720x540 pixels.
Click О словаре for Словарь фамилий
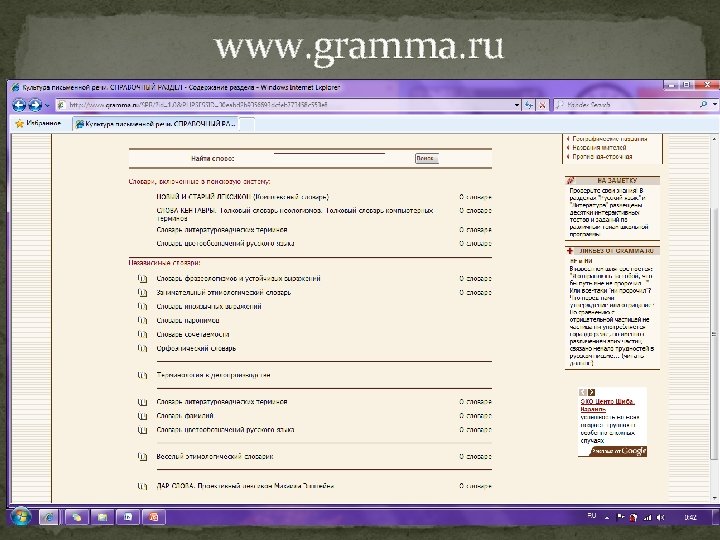click(x=475, y=416)
